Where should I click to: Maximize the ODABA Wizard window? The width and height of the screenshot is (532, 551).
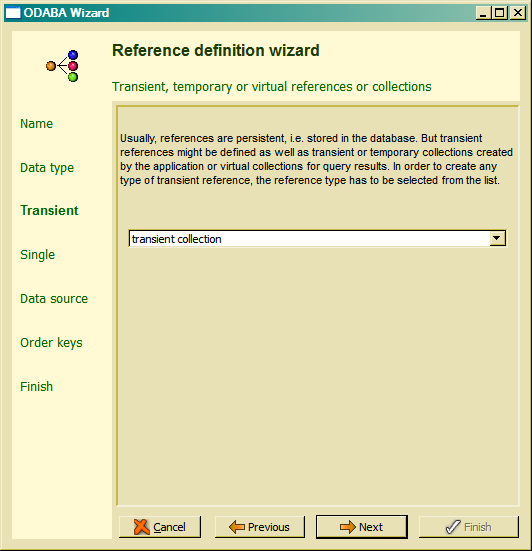point(500,13)
